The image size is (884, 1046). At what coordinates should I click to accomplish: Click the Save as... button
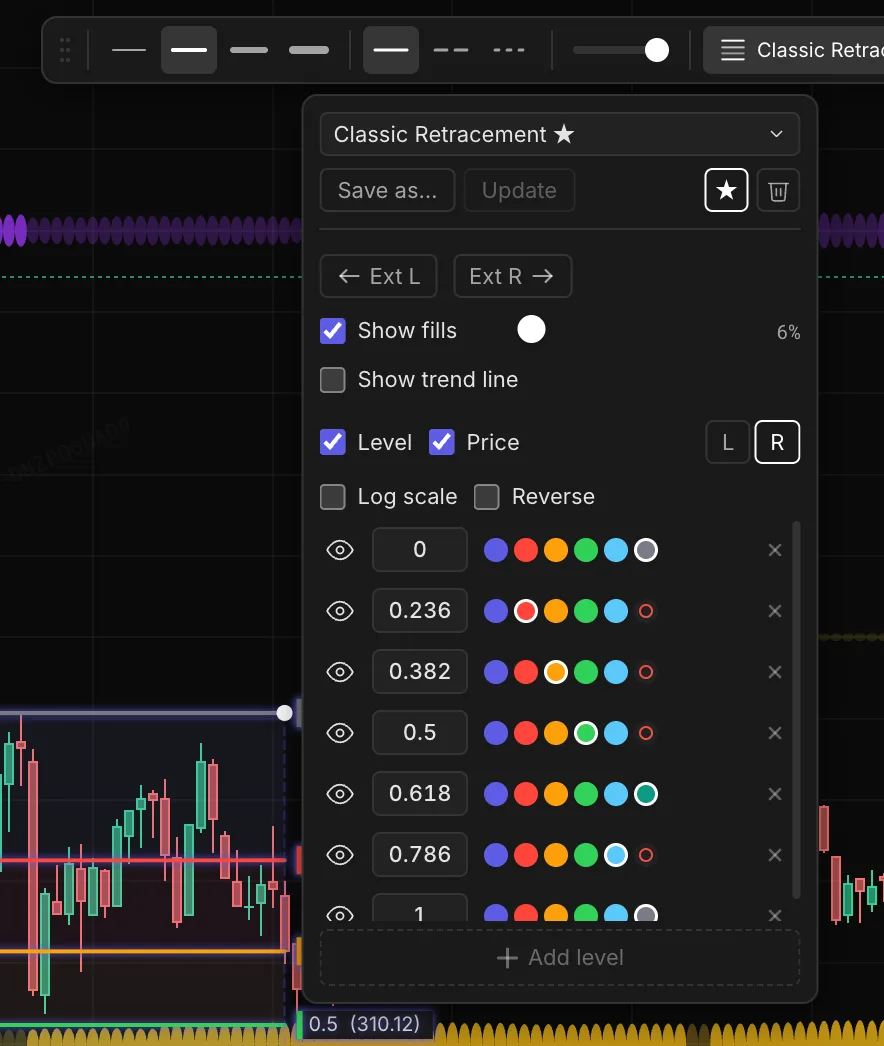(x=388, y=190)
